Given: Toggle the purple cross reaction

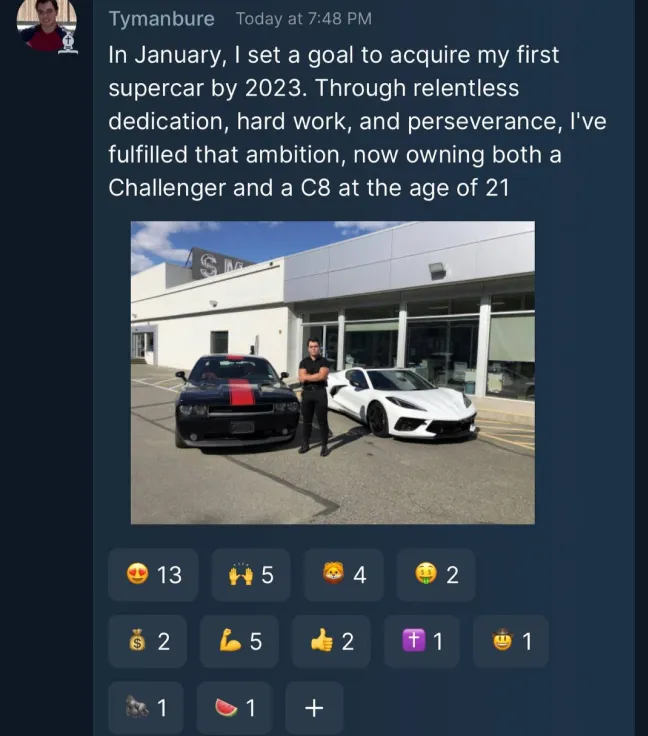Looking at the screenshot, I should pyautogui.click(x=422, y=642).
